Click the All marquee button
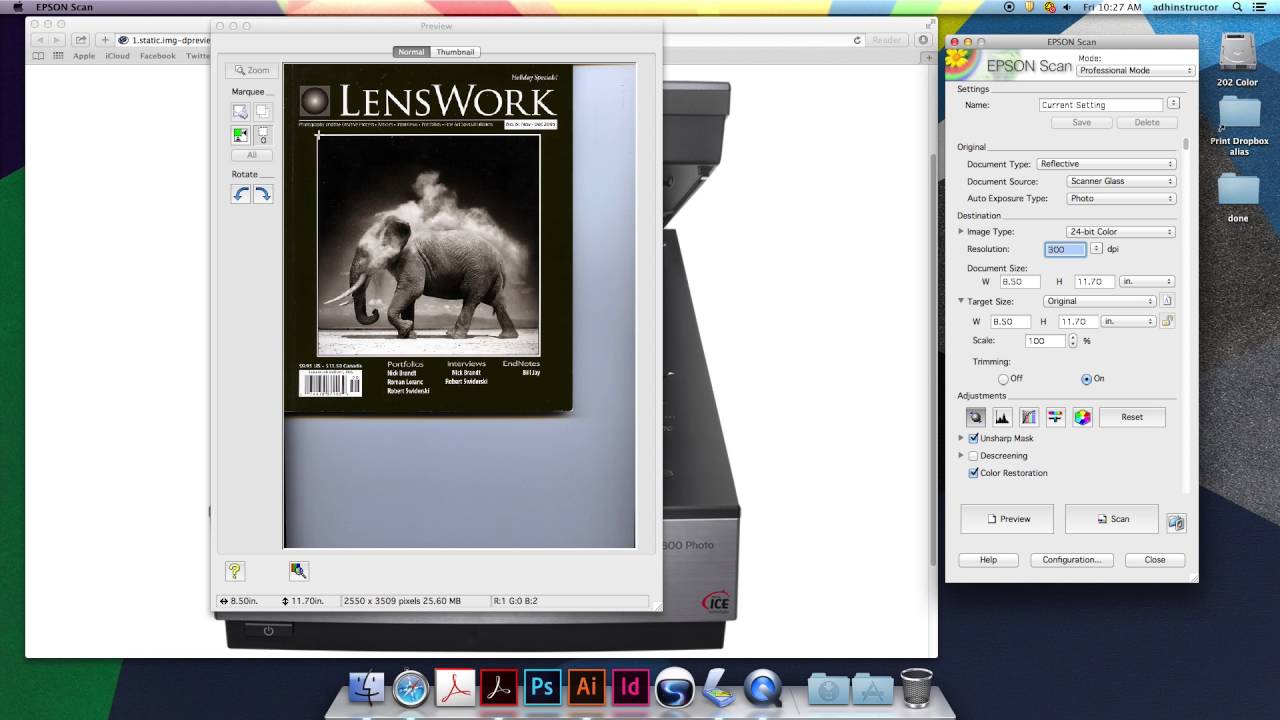 tap(251, 155)
